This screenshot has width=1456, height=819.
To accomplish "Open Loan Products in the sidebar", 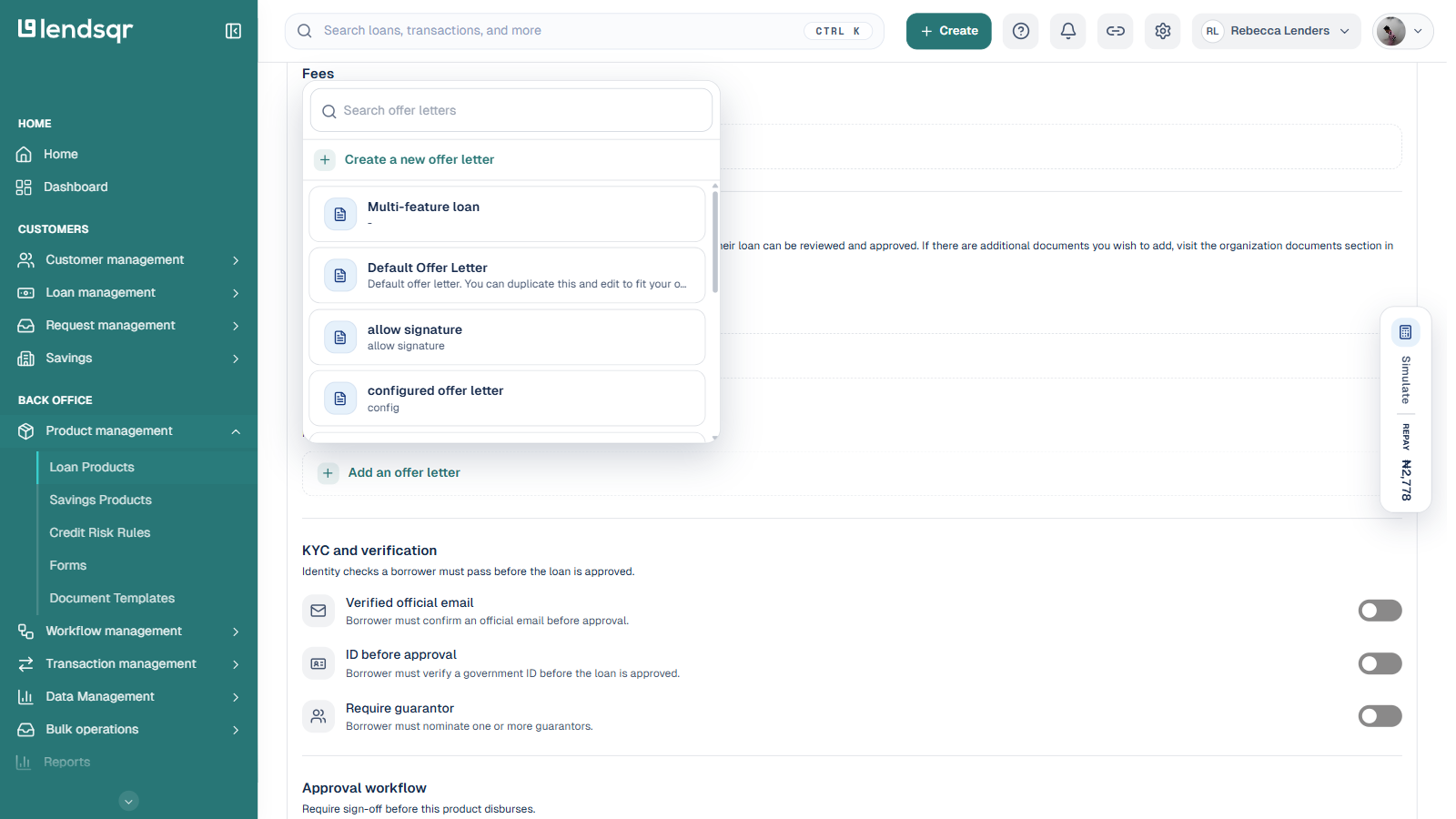I will [x=92, y=468].
